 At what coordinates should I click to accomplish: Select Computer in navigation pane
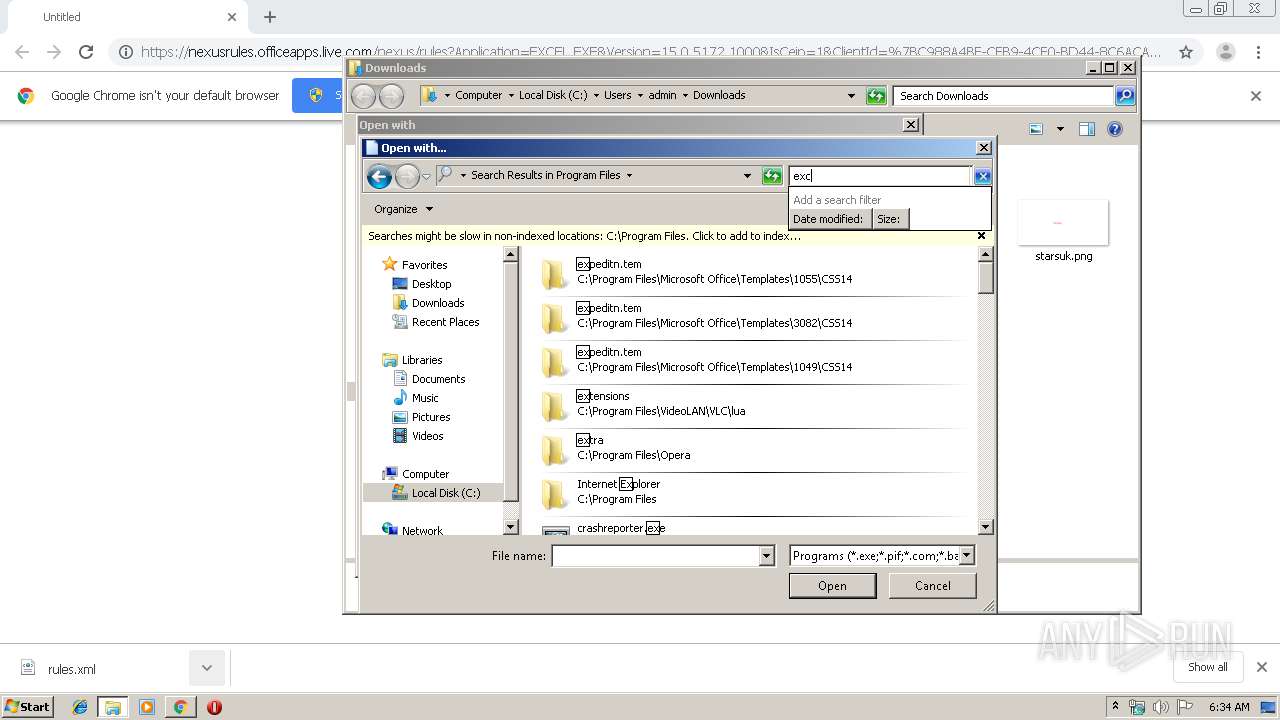coord(425,474)
